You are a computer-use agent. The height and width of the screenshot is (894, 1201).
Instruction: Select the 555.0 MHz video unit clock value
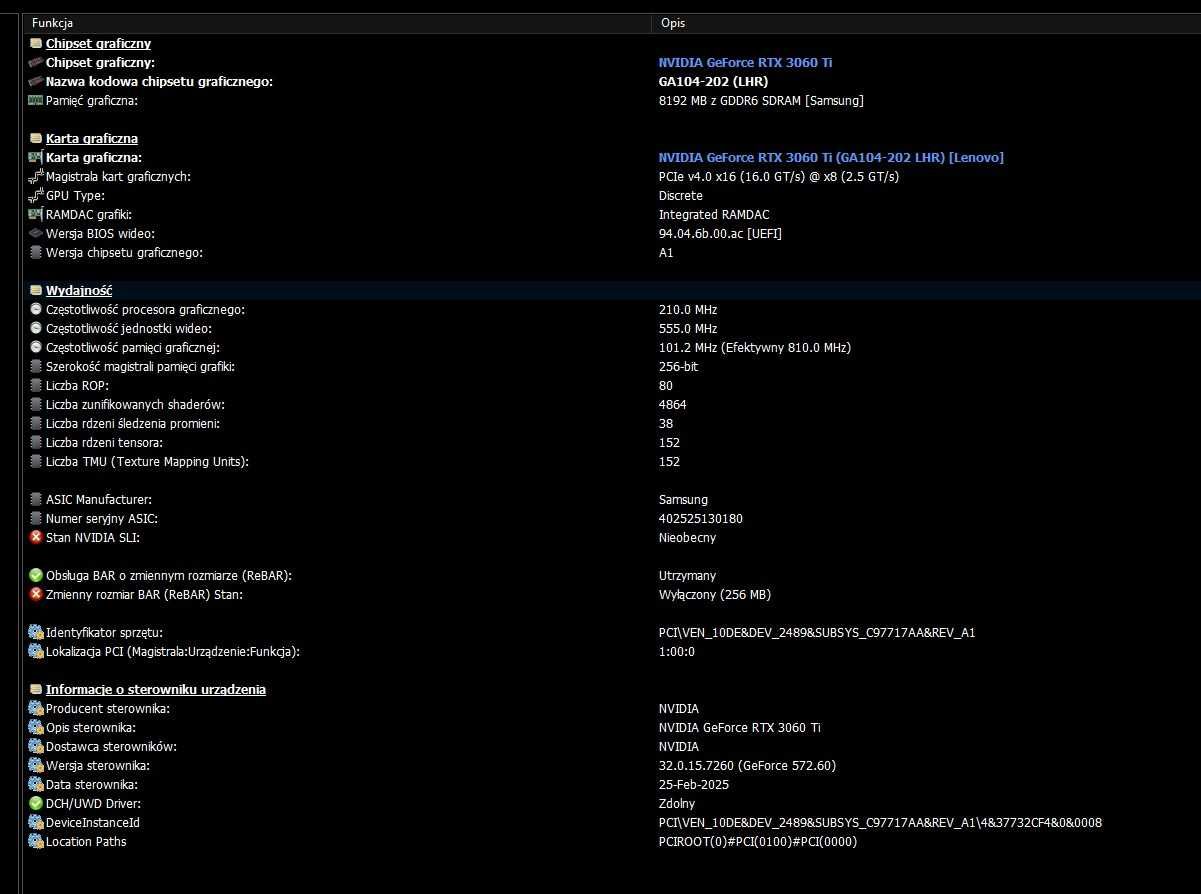coord(688,328)
